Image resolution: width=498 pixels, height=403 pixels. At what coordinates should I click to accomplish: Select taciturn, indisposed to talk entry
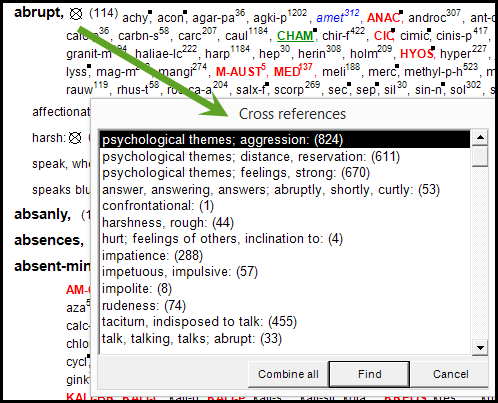[x=285, y=322]
